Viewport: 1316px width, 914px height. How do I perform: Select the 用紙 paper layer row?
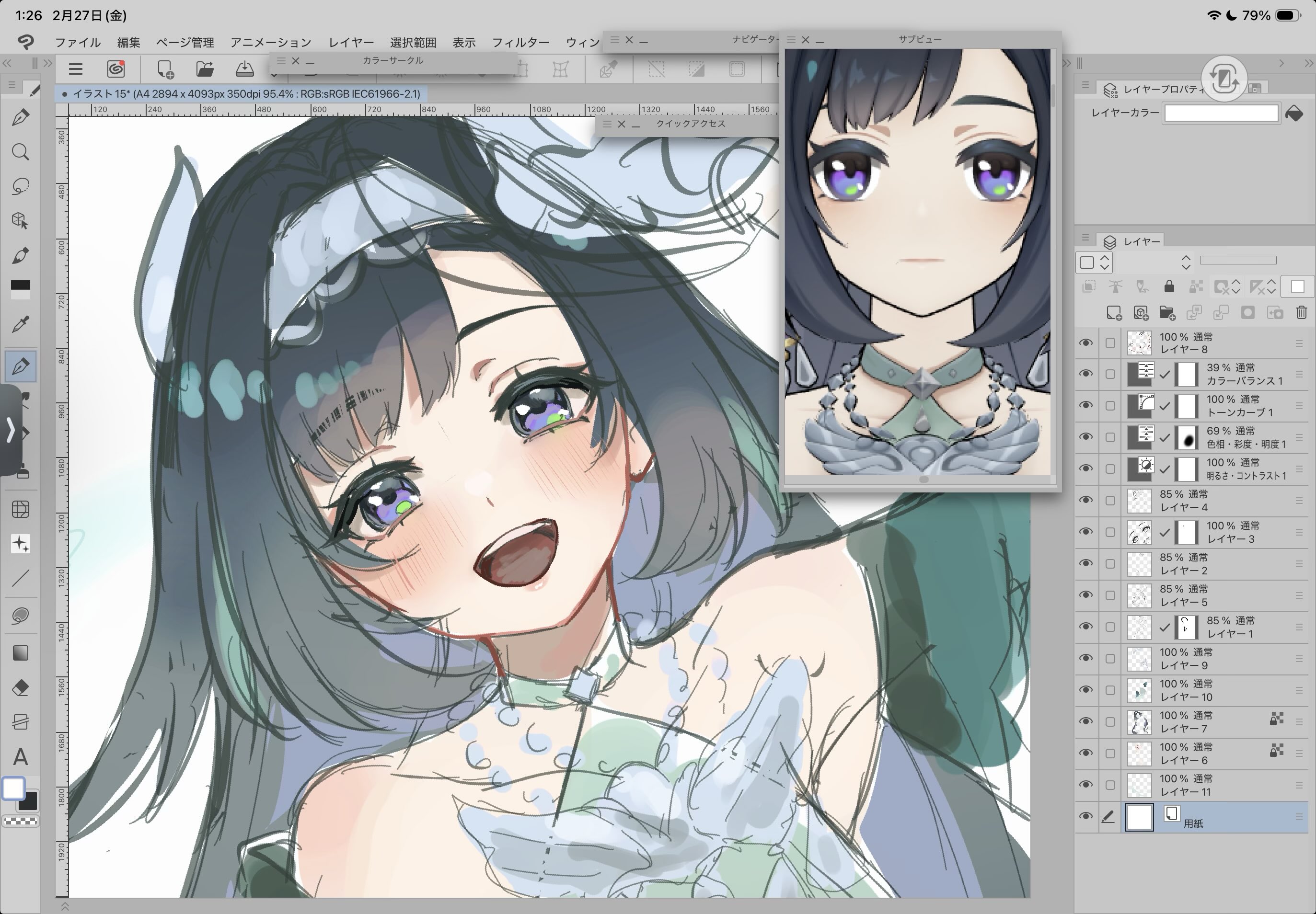tap(1214, 817)
